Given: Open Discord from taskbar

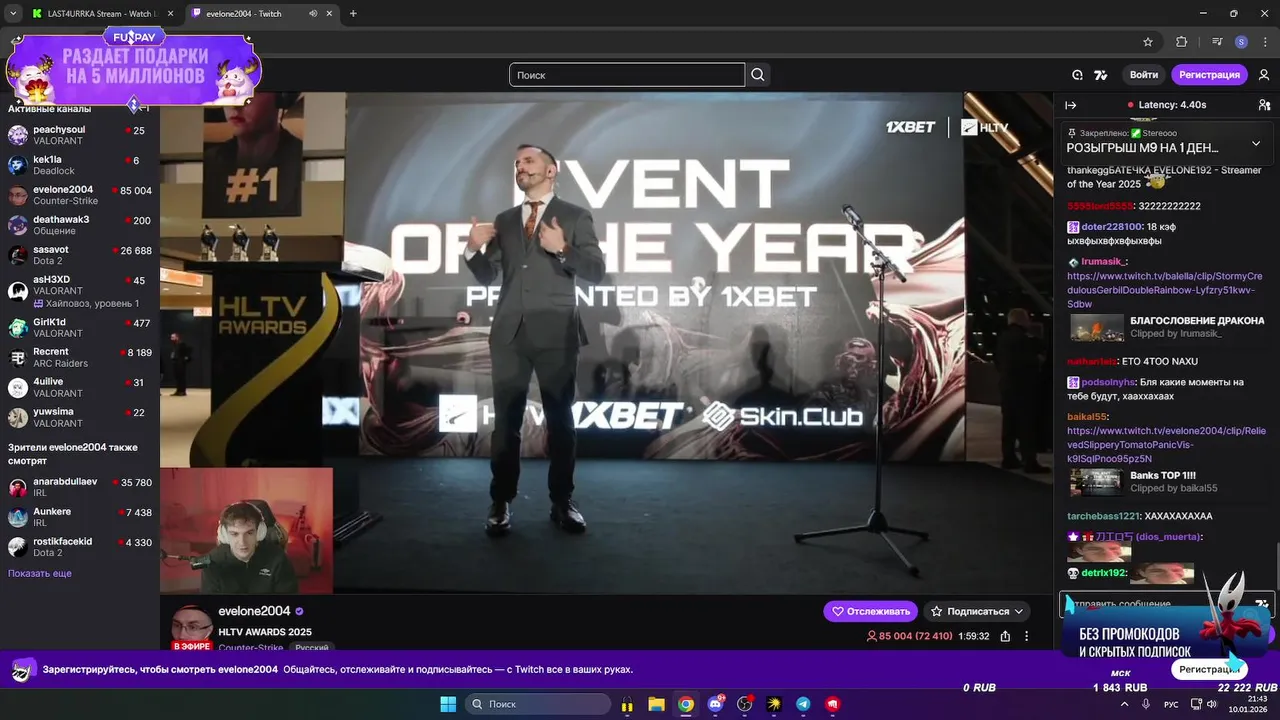Looking at the screenshot, I should [x=715, y=704].
